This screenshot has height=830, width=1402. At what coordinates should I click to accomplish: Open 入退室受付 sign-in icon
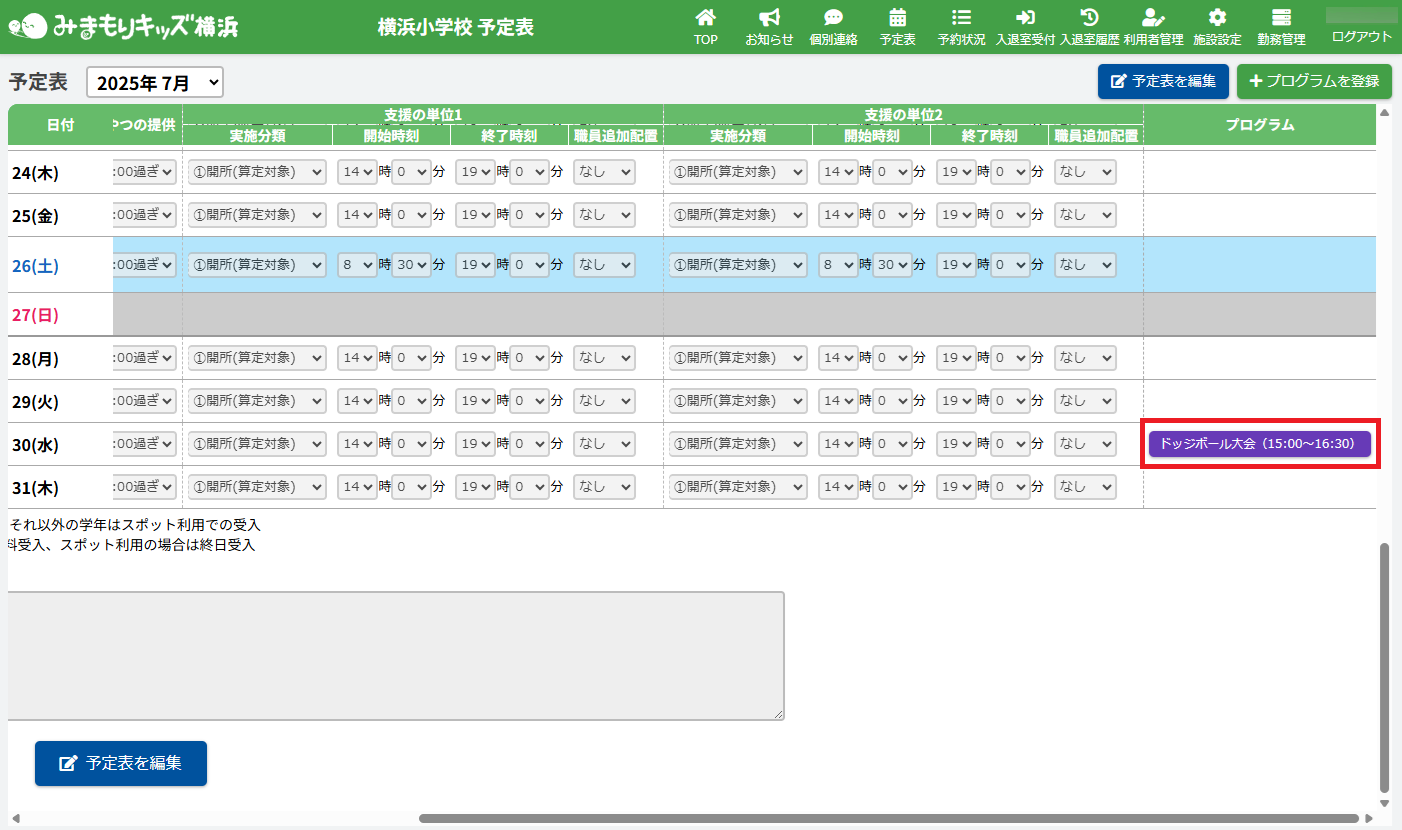pyautogui.click(x=1025, y=18)
